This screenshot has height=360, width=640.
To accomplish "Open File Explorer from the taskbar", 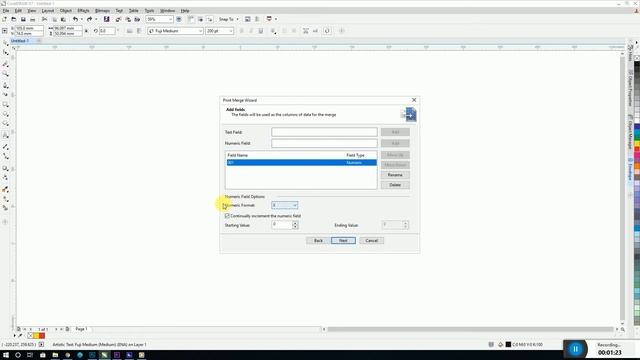I will tap(55, 355).
